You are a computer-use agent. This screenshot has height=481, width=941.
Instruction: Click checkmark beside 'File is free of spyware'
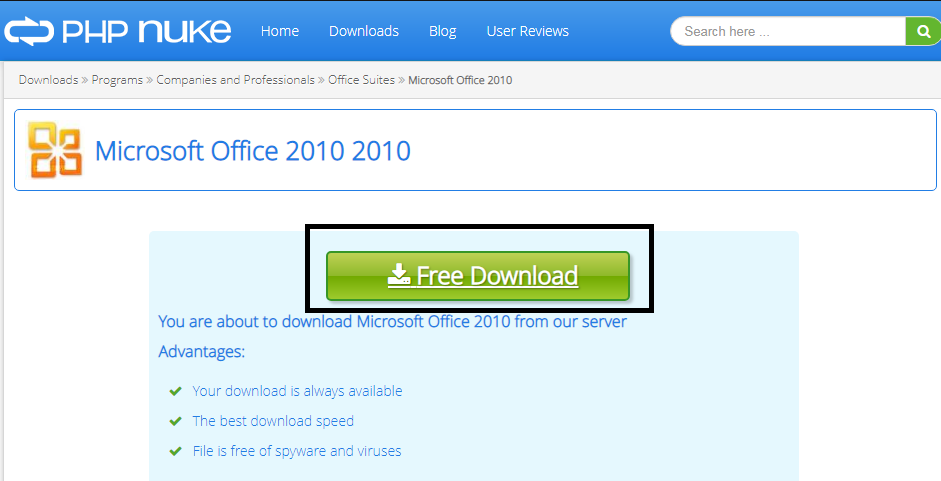tap(175, 452)
